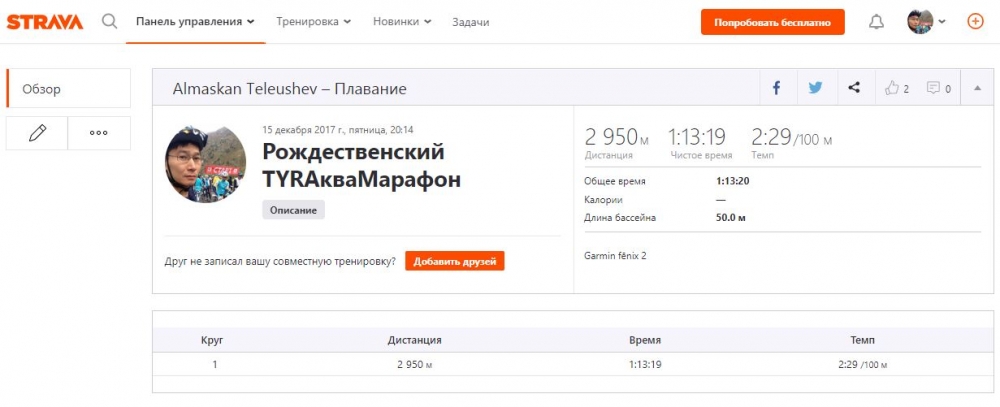Open notifications bell

point(876,22)
